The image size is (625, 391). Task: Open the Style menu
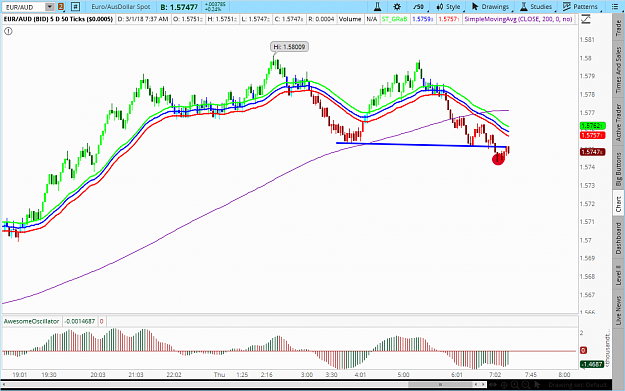449,7
